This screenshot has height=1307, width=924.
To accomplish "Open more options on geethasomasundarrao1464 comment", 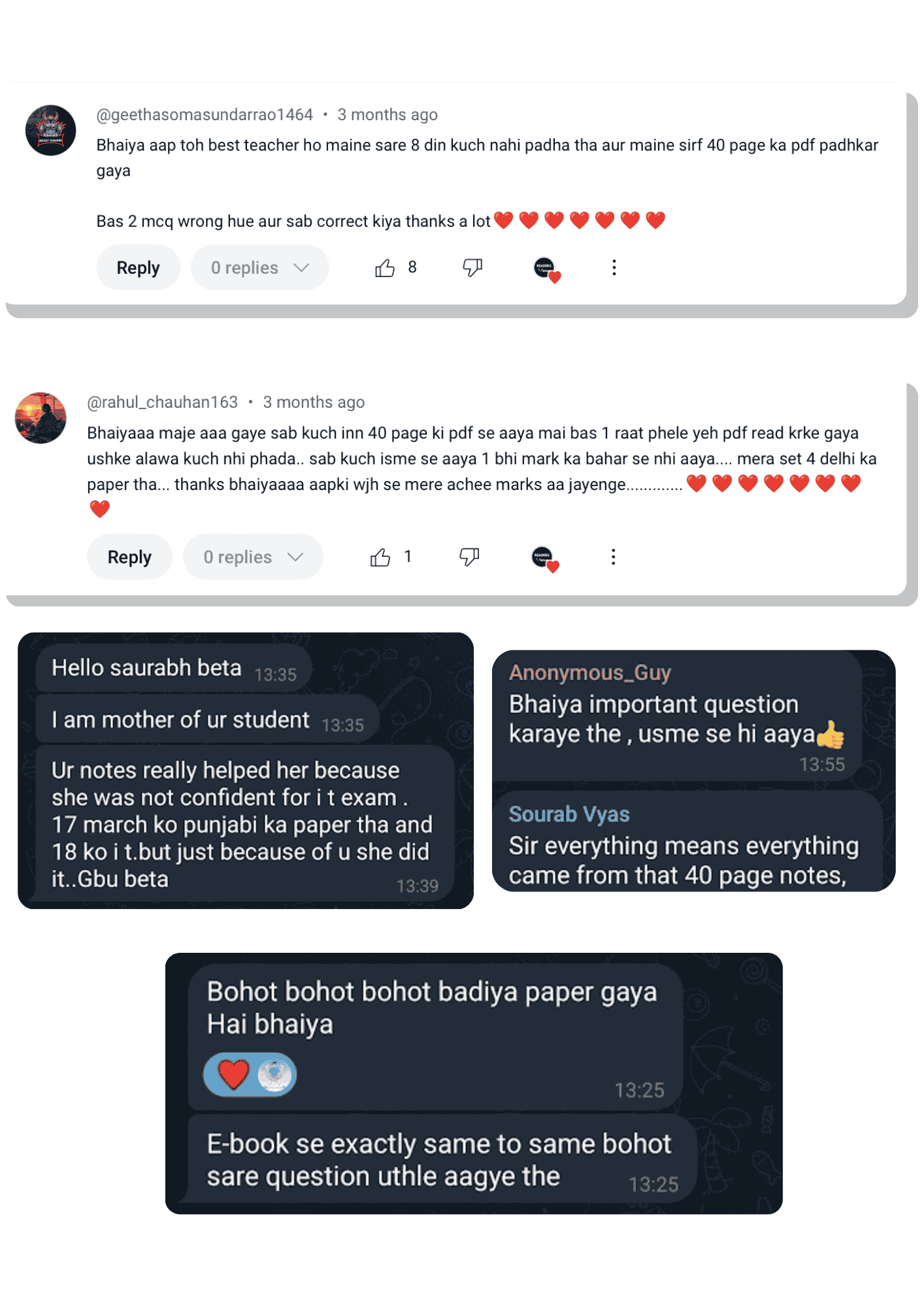I will (x=614, y=267).
